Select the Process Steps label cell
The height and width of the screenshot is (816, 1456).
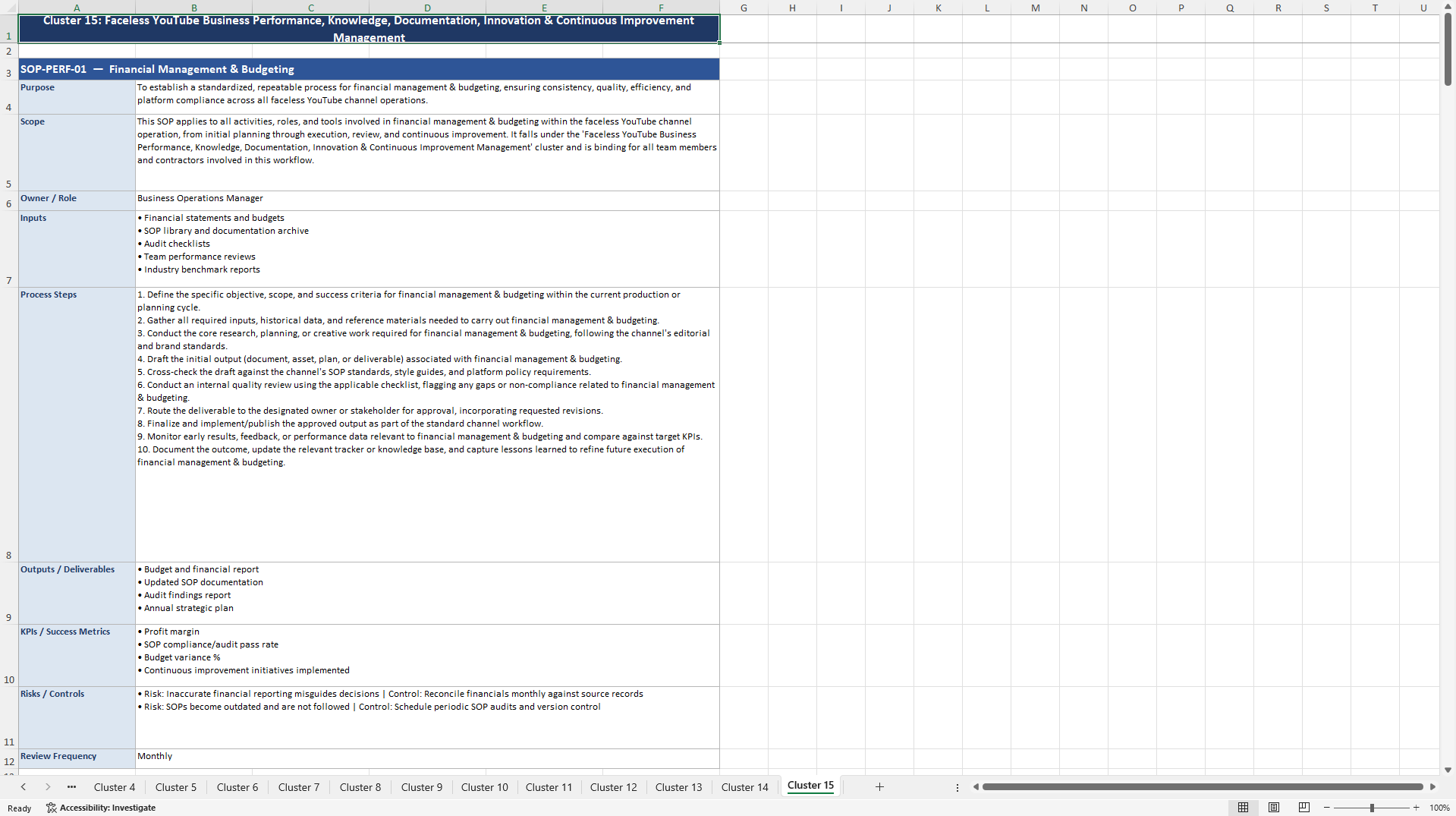pos(77,424)
